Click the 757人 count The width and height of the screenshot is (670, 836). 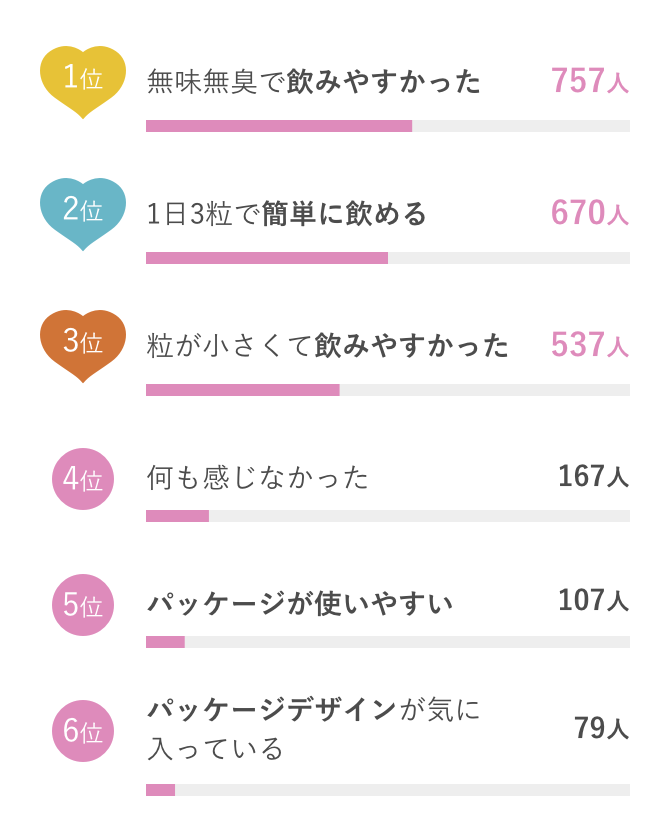[590, 81]
